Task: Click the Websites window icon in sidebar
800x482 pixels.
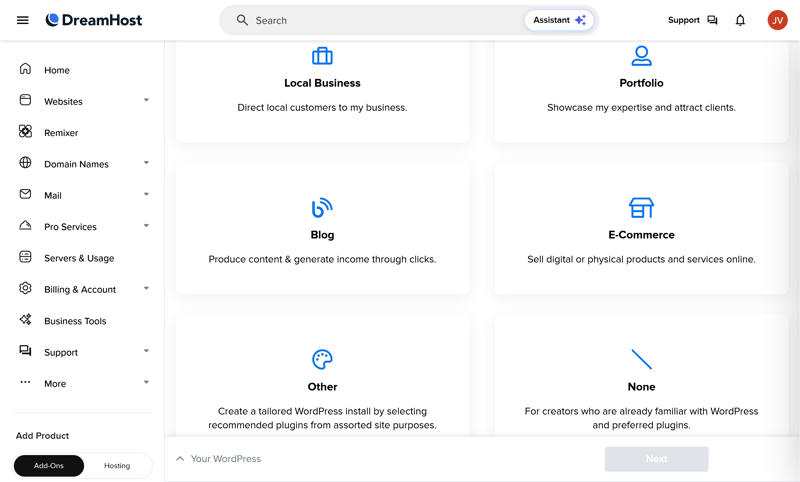Action: tap(25, 100)
